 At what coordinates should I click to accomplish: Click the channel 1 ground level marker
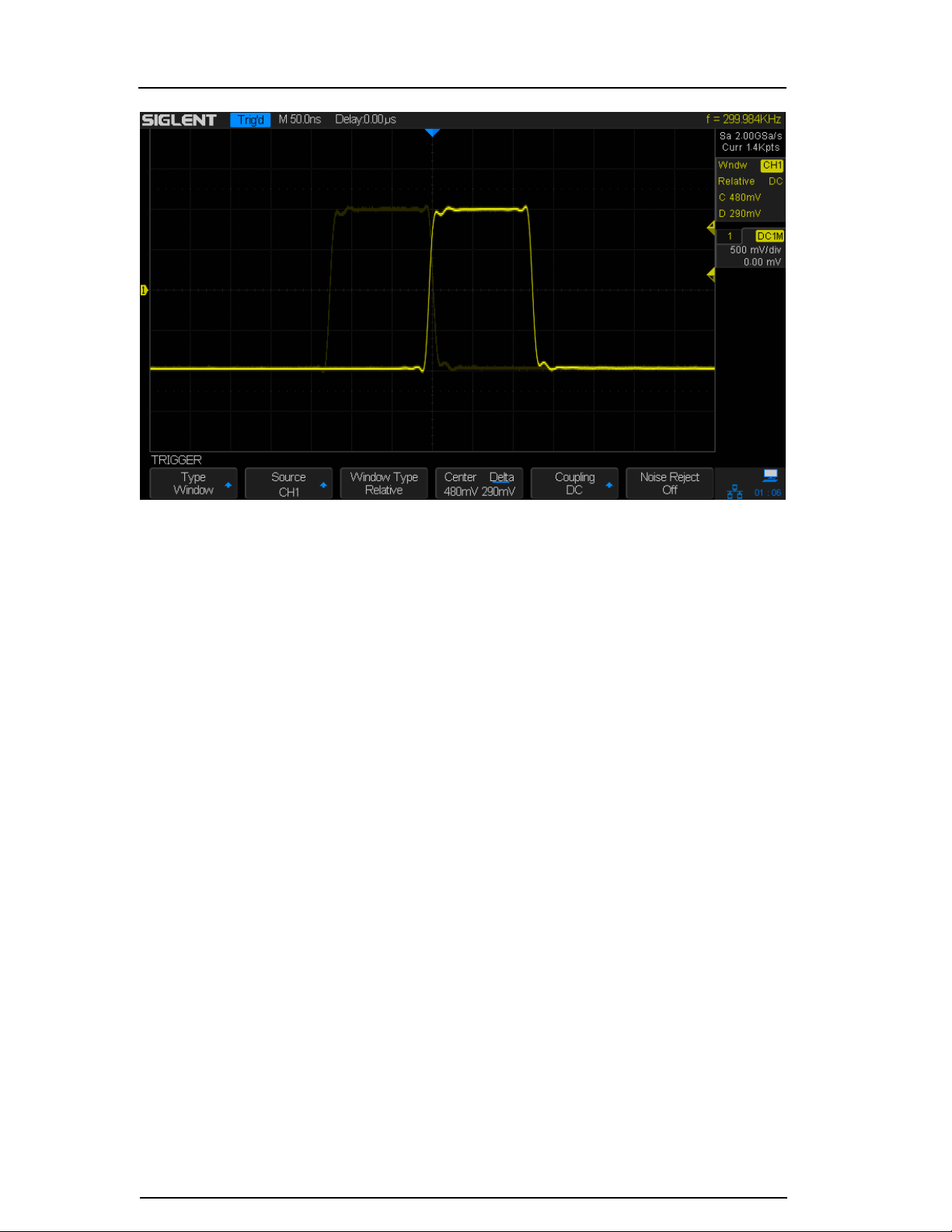coord(144,290)
